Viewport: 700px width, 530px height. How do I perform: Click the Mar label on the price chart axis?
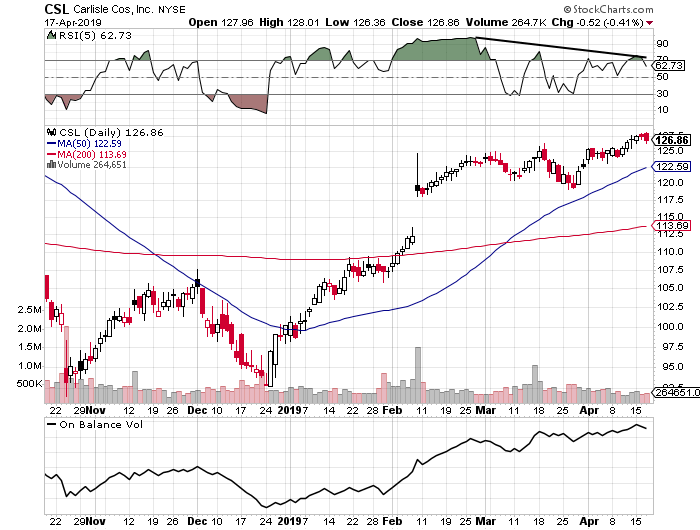[485, 410]
